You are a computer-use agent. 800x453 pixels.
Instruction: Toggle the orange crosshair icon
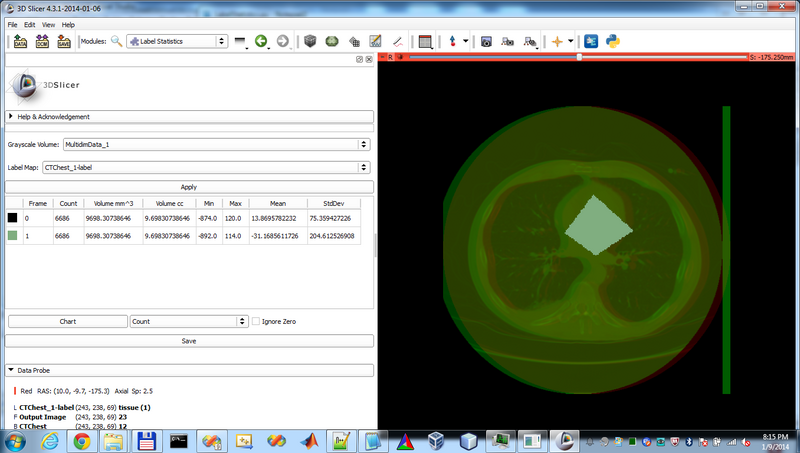(557, 41)
